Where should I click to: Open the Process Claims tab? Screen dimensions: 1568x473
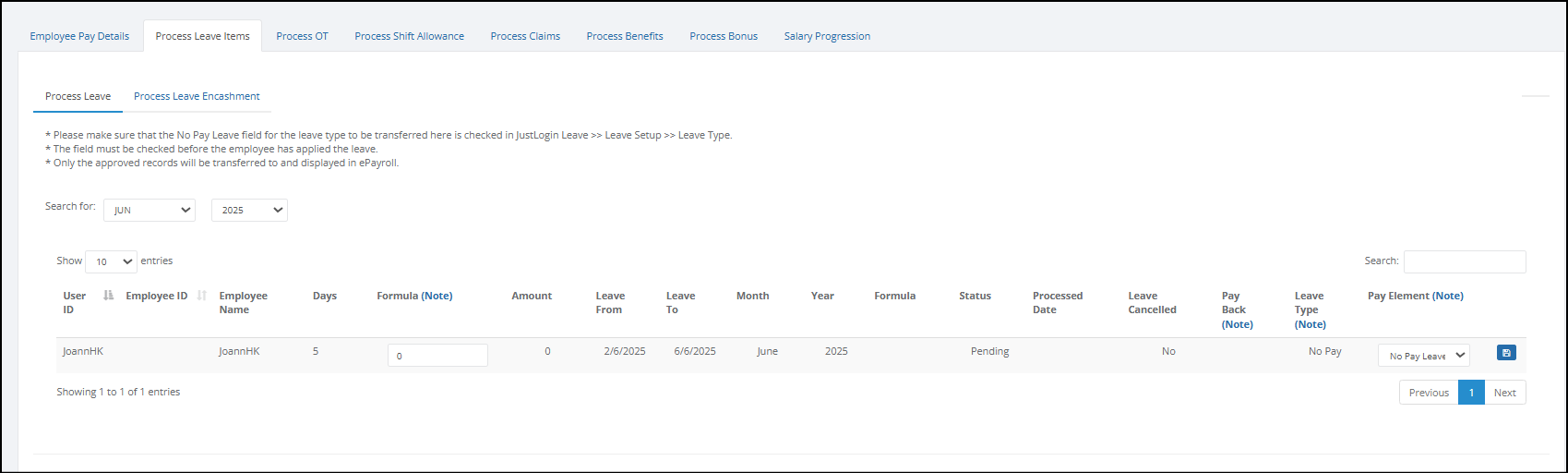pyautogui.click(x=525, y=36)
